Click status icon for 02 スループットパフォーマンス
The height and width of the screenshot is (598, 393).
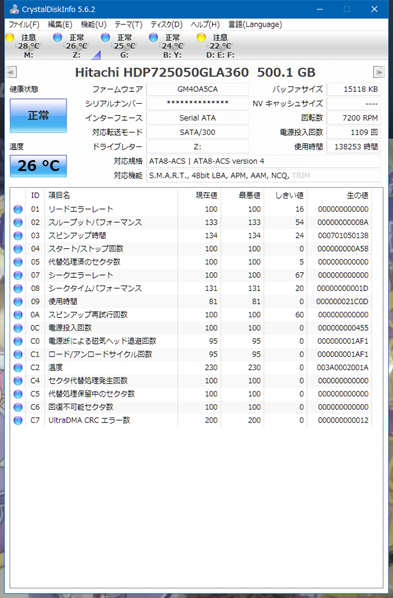pos(18,222)
